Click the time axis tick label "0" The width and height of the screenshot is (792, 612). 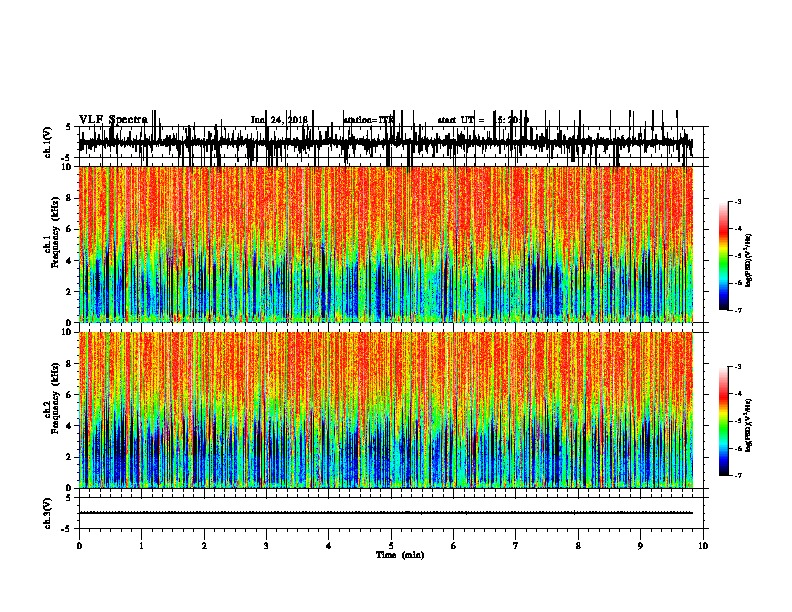click(x=79, y=546)
